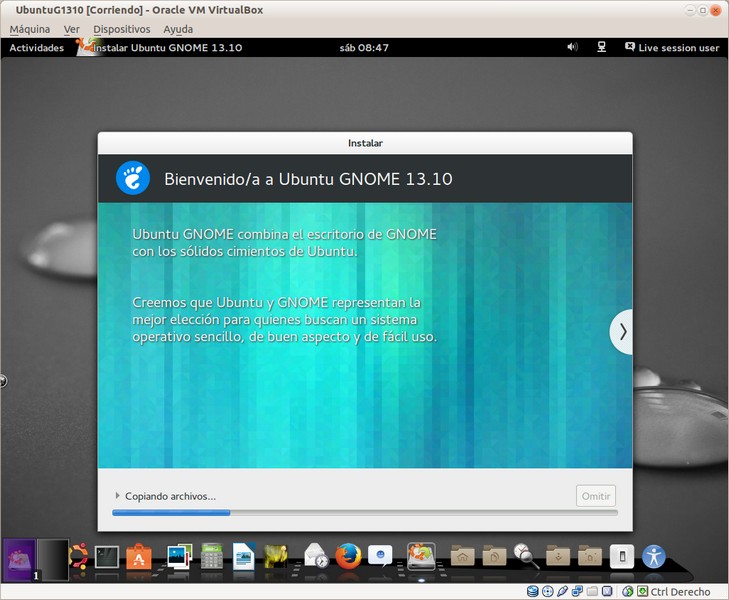Click the VirtualBox USB devices indicator
This screenshot has height=600, width=729.
tap(563, 591)
